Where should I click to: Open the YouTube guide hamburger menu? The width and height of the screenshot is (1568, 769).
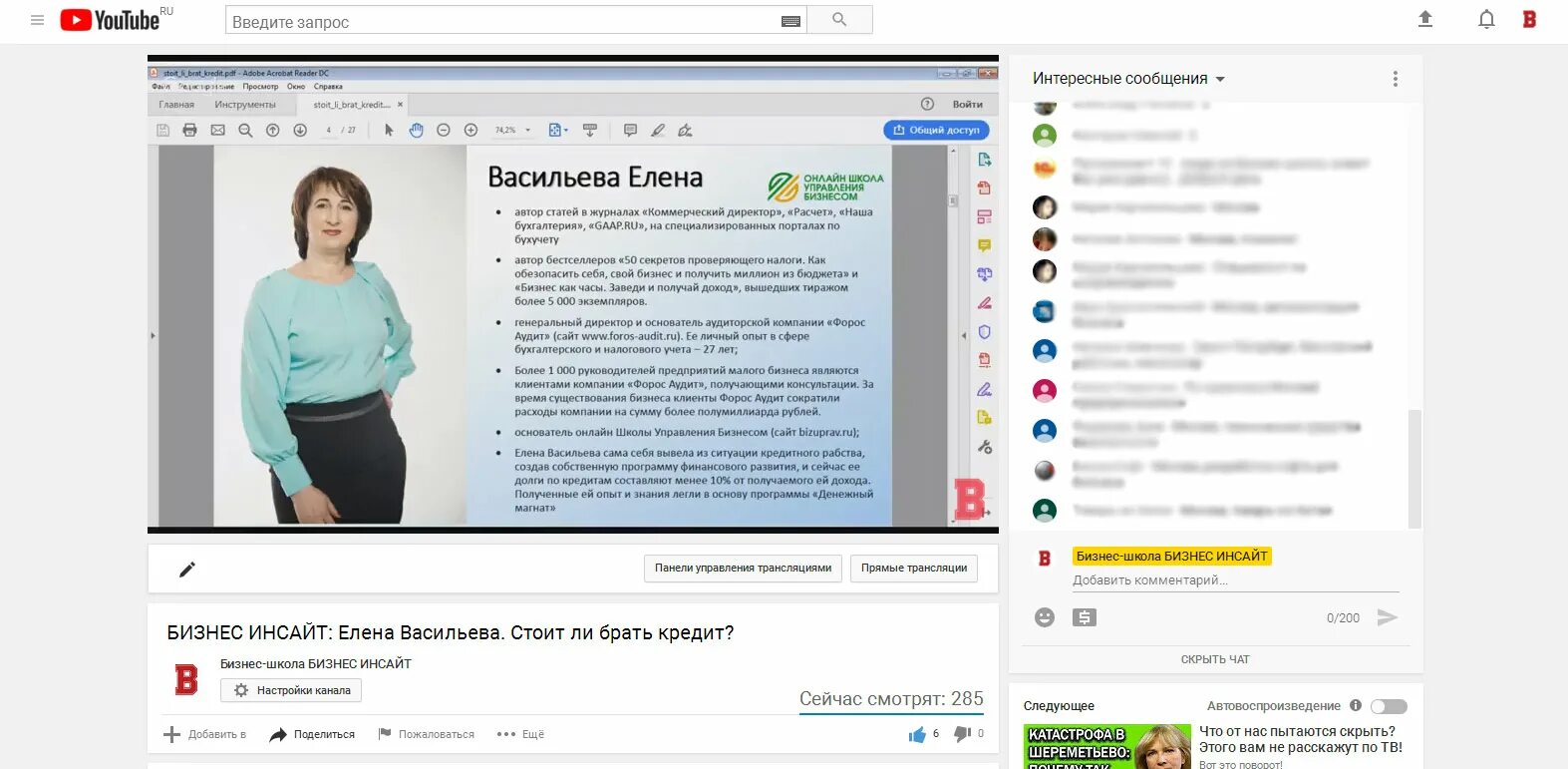tap(37, 20)
